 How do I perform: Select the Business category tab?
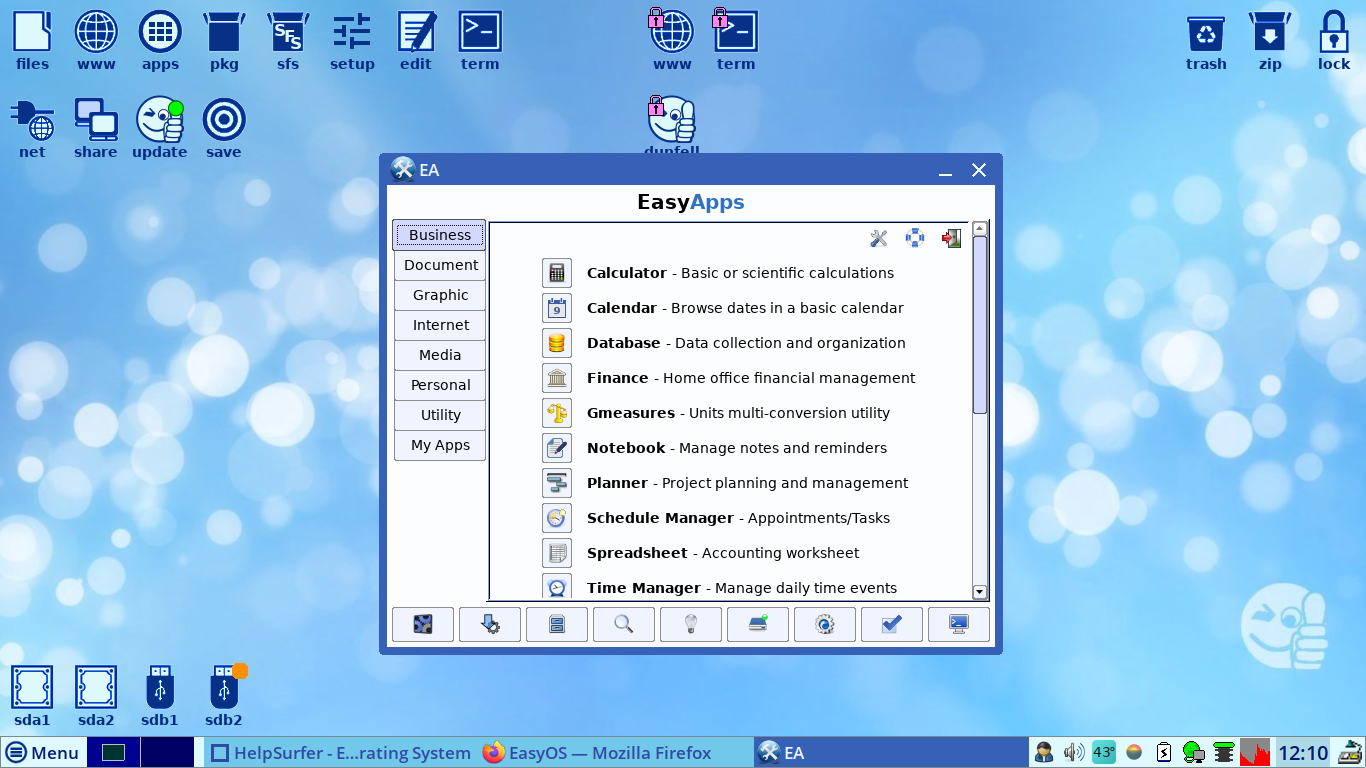point(439,235)
